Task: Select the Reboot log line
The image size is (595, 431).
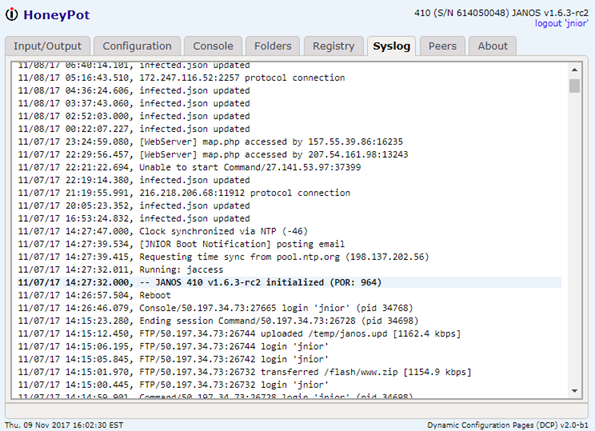Action: 290,295
